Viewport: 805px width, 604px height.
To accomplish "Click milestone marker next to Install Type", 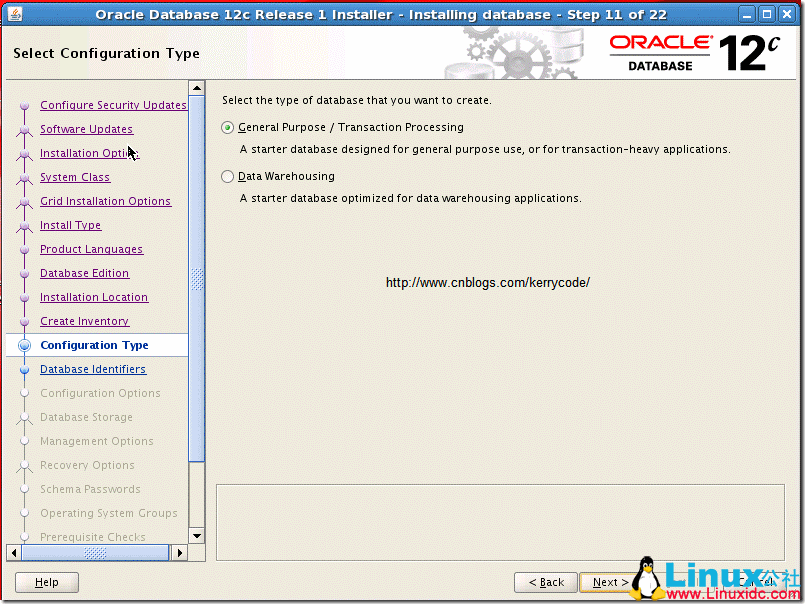I will coord(26,225).
